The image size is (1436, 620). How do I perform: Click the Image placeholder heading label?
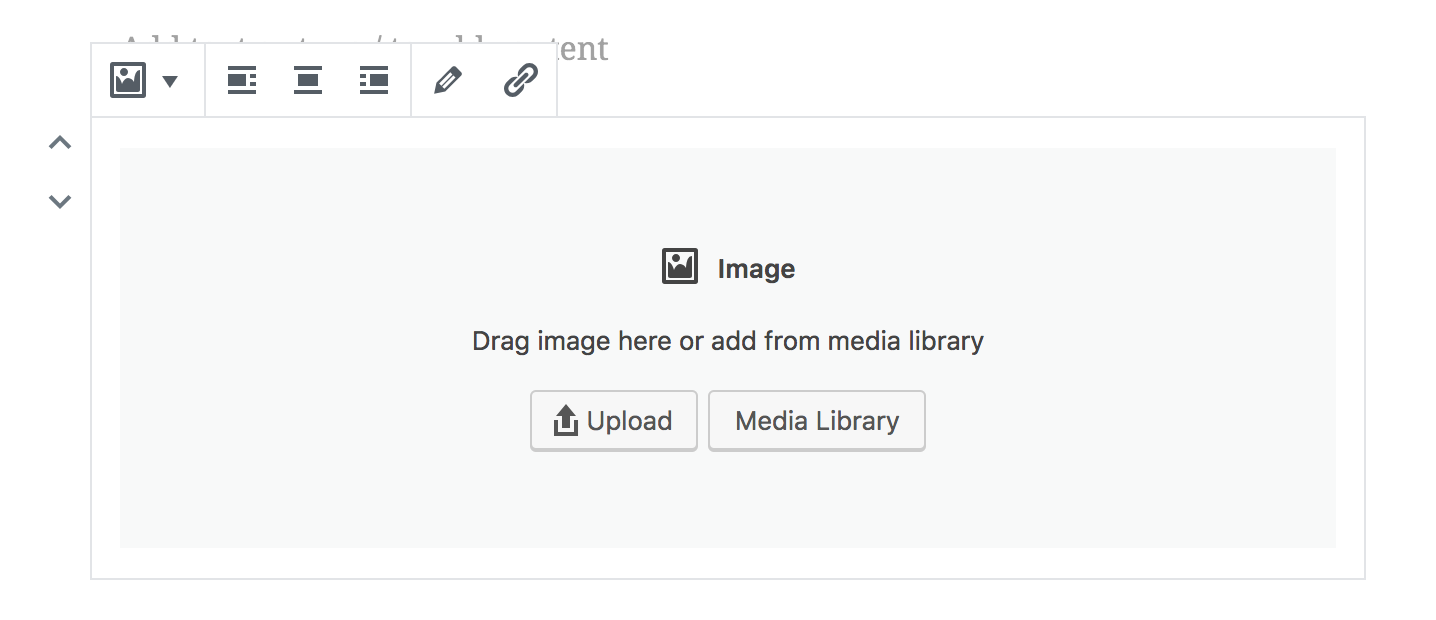[756, 269]
